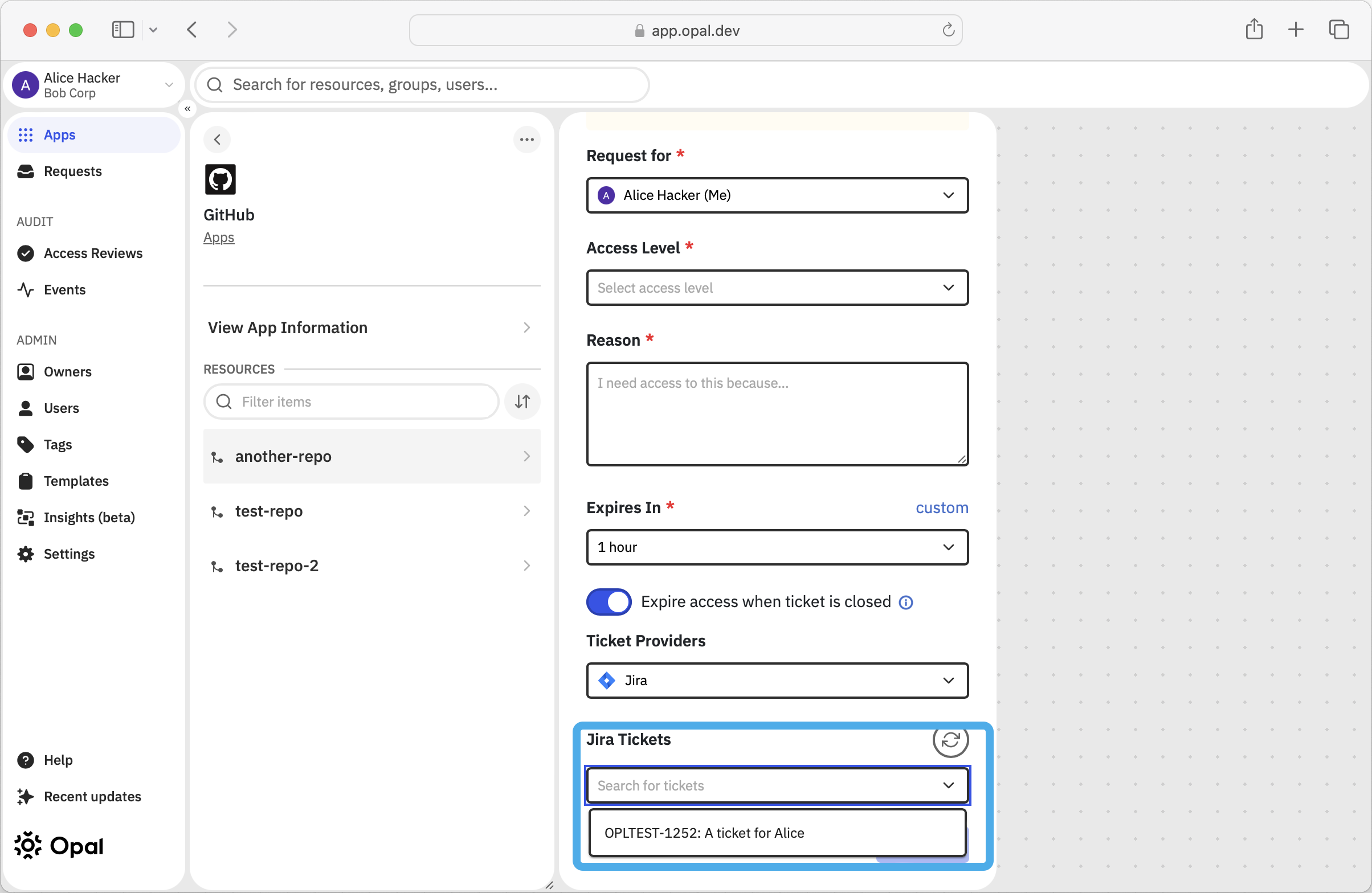Go forward with Safari forward arrow
Screen dimensions: 1372x893
pyautogui.click(x=232, y=30)
